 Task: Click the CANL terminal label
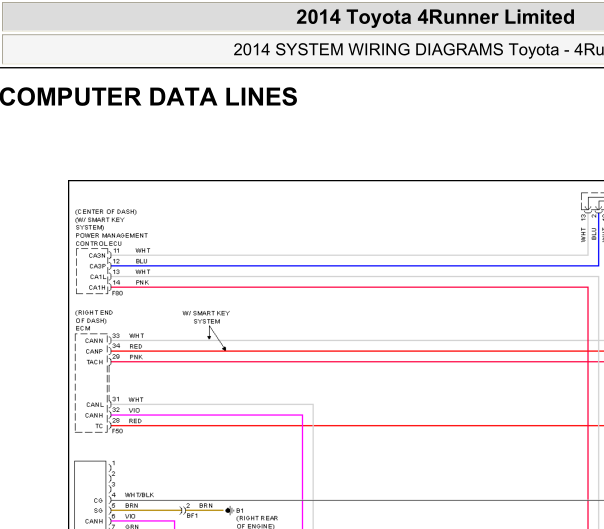(x=95, y=405)
